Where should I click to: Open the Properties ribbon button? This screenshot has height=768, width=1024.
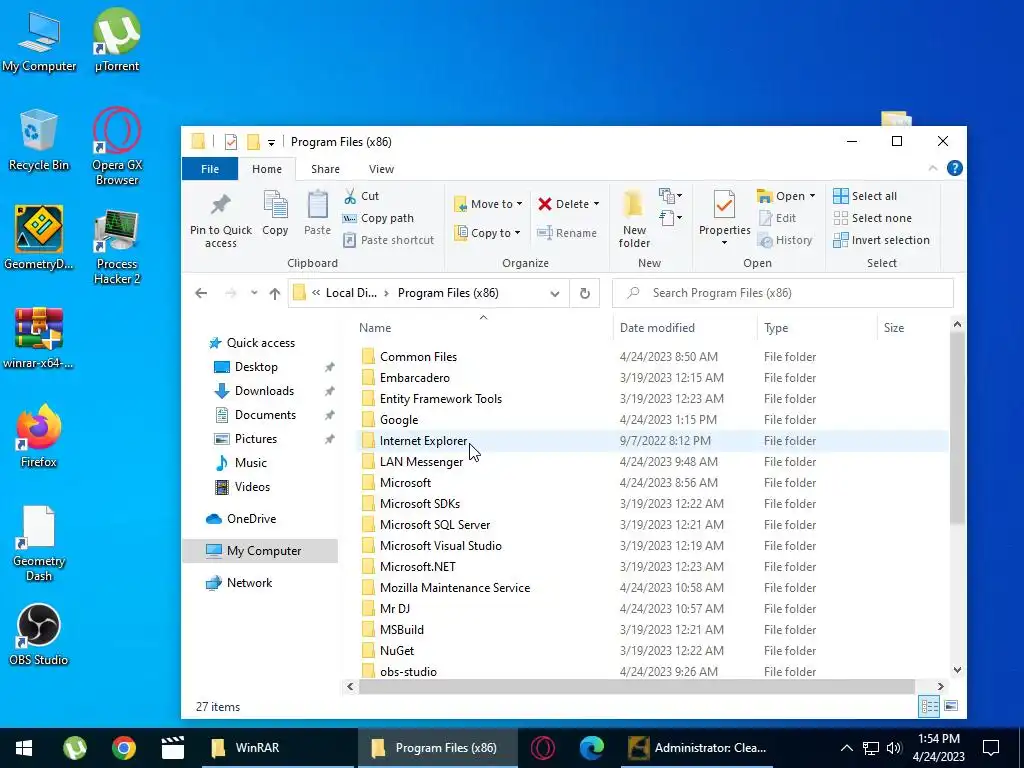(724, 219)
